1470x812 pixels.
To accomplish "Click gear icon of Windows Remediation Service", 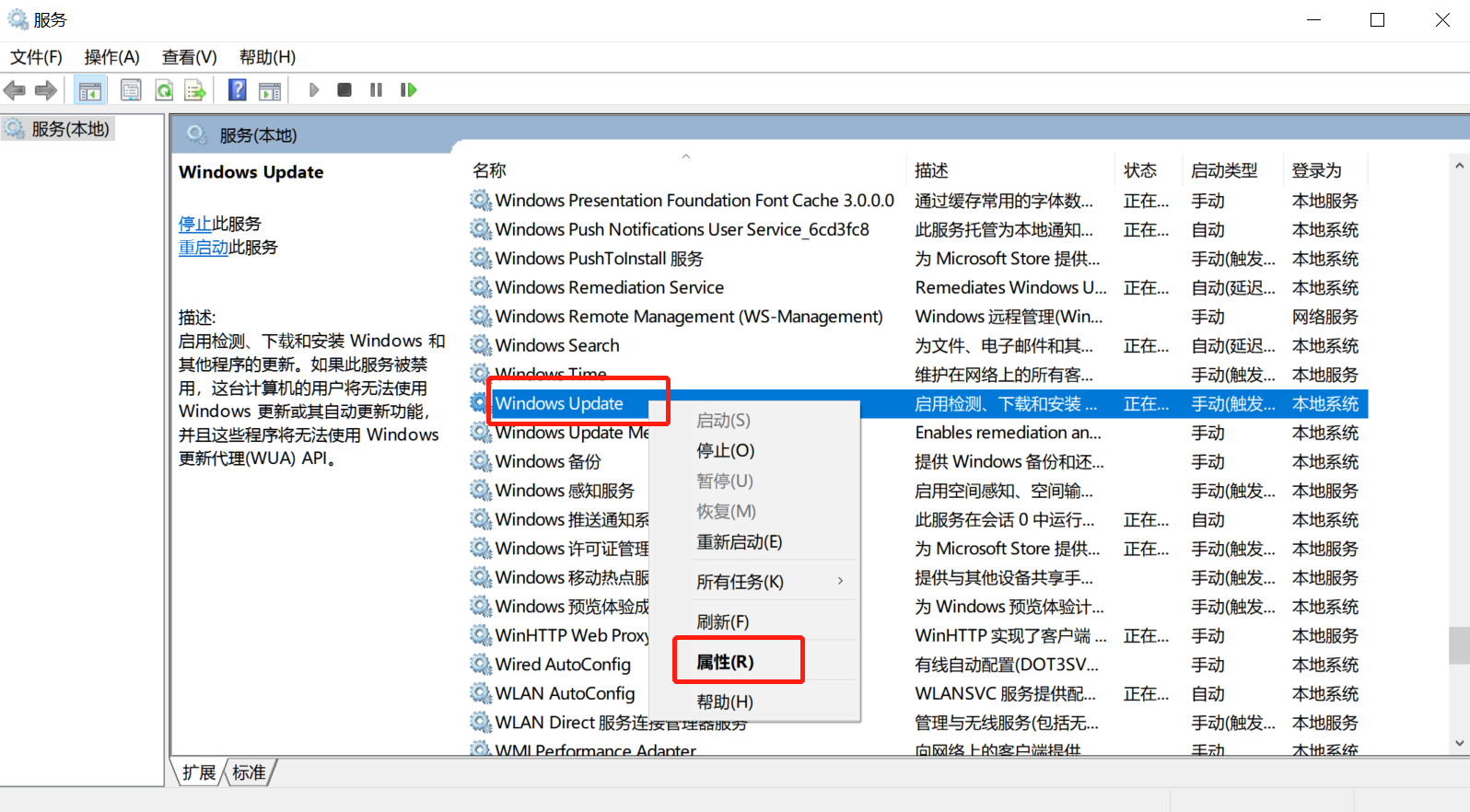I will coord(480,287).
